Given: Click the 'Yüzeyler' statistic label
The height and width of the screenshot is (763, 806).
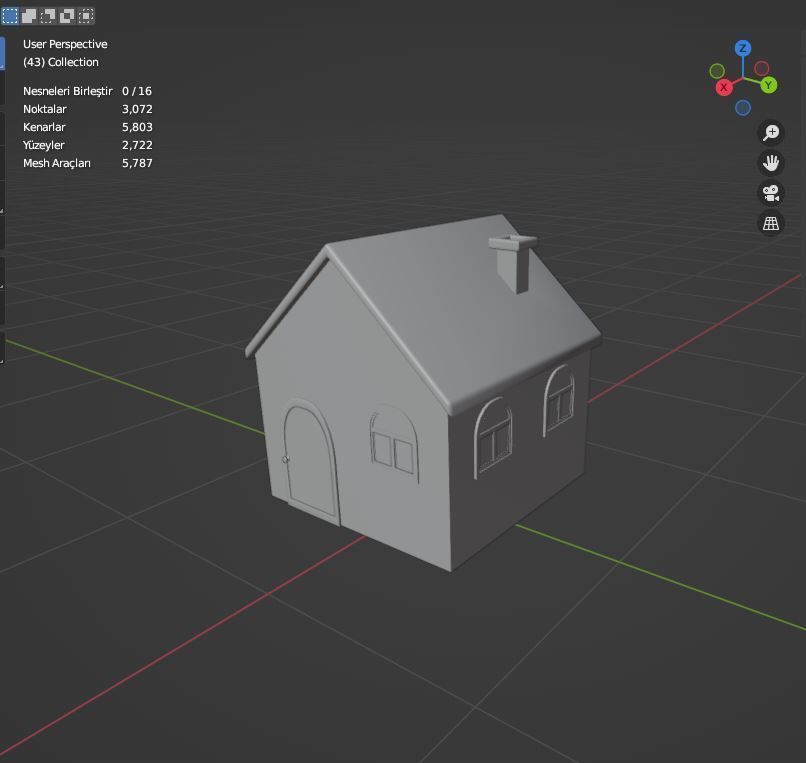Looking at the screenshot, I should (44, 145).
